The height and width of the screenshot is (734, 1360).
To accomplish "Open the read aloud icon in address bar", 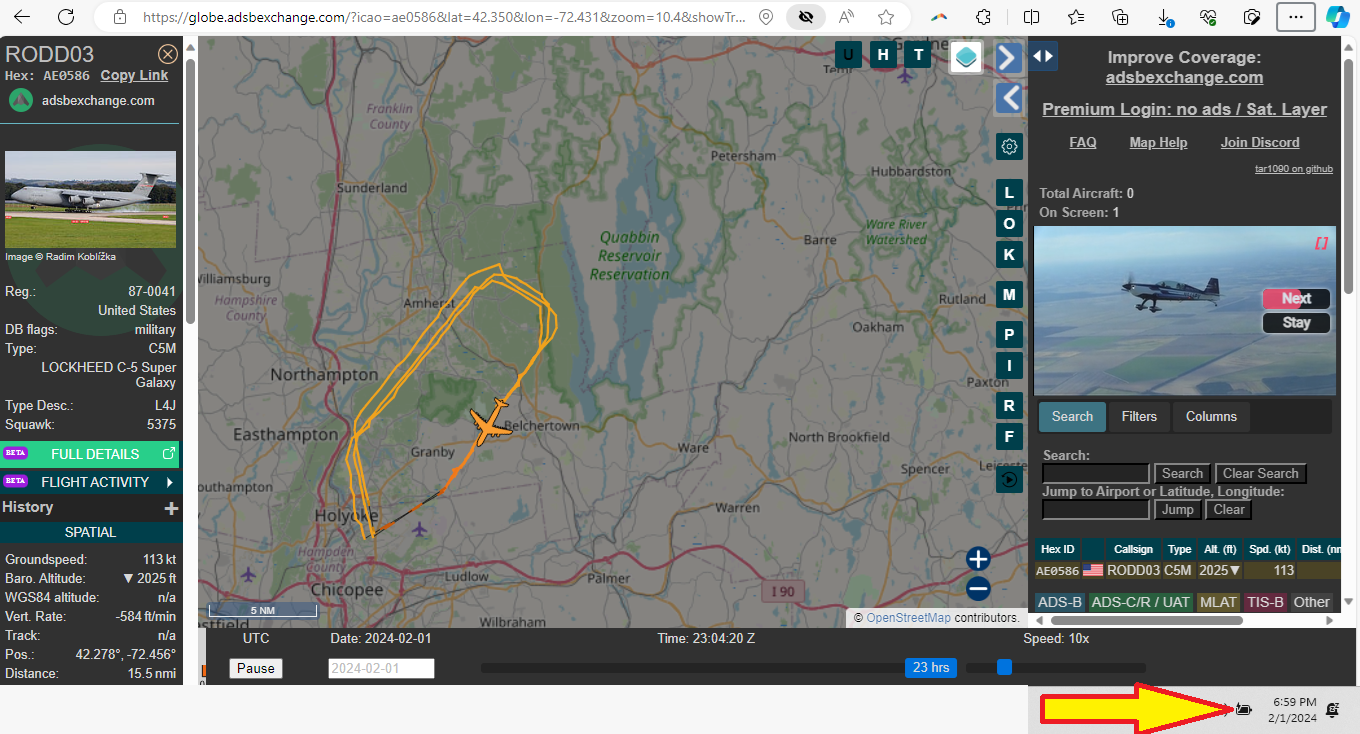I will pyautogui.click(x=846, y=17).
